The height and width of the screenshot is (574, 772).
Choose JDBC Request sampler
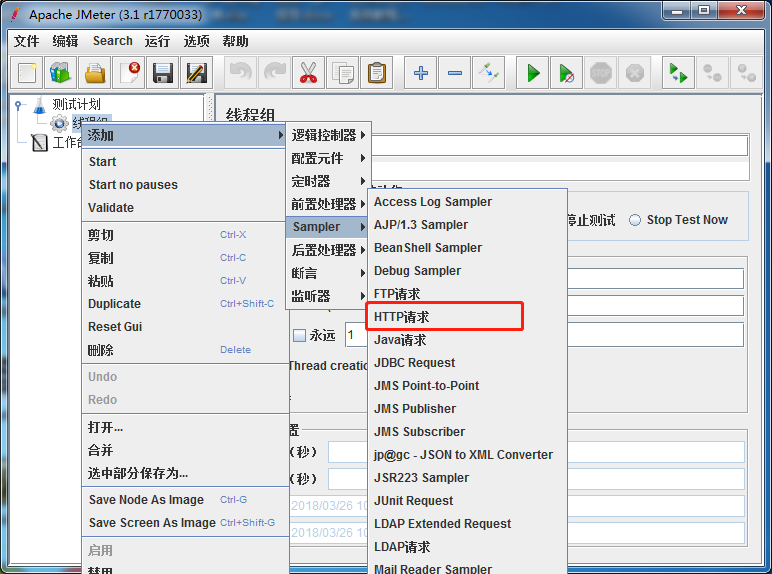(467, 363)
